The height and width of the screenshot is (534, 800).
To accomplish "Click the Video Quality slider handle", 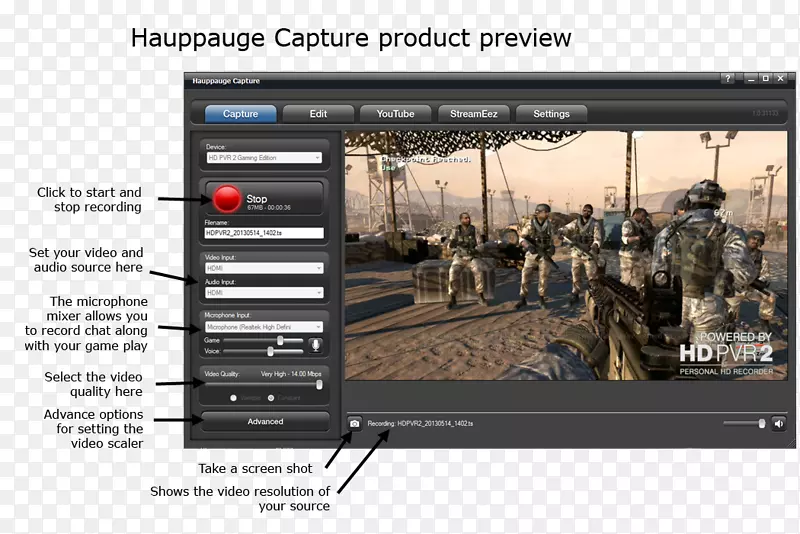I will coord(319,385).
